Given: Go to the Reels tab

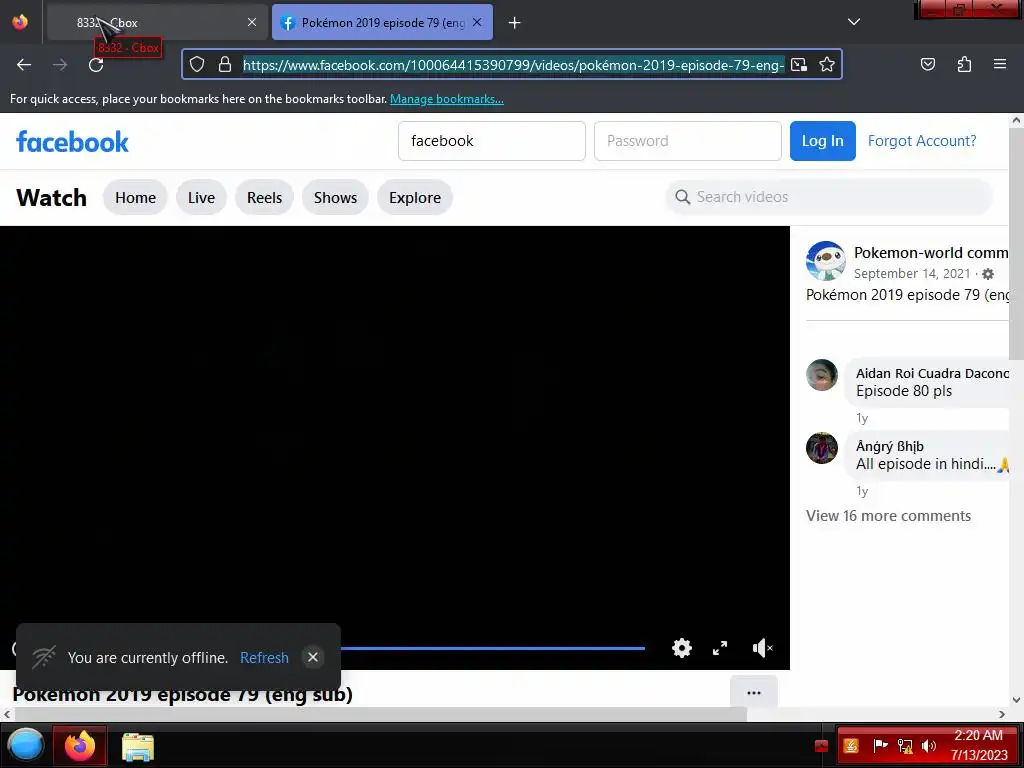Looking at the screenshot, I should point(264,197).
